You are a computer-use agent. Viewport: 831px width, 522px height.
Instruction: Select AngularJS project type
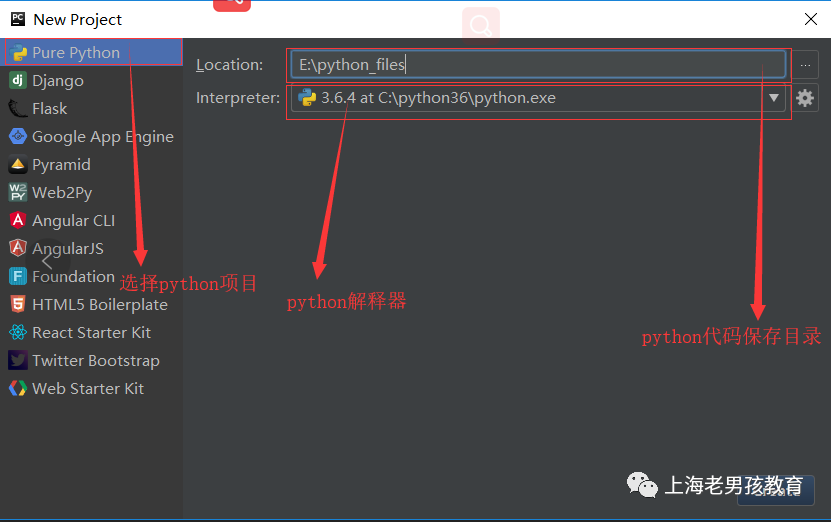click(92, 248)
